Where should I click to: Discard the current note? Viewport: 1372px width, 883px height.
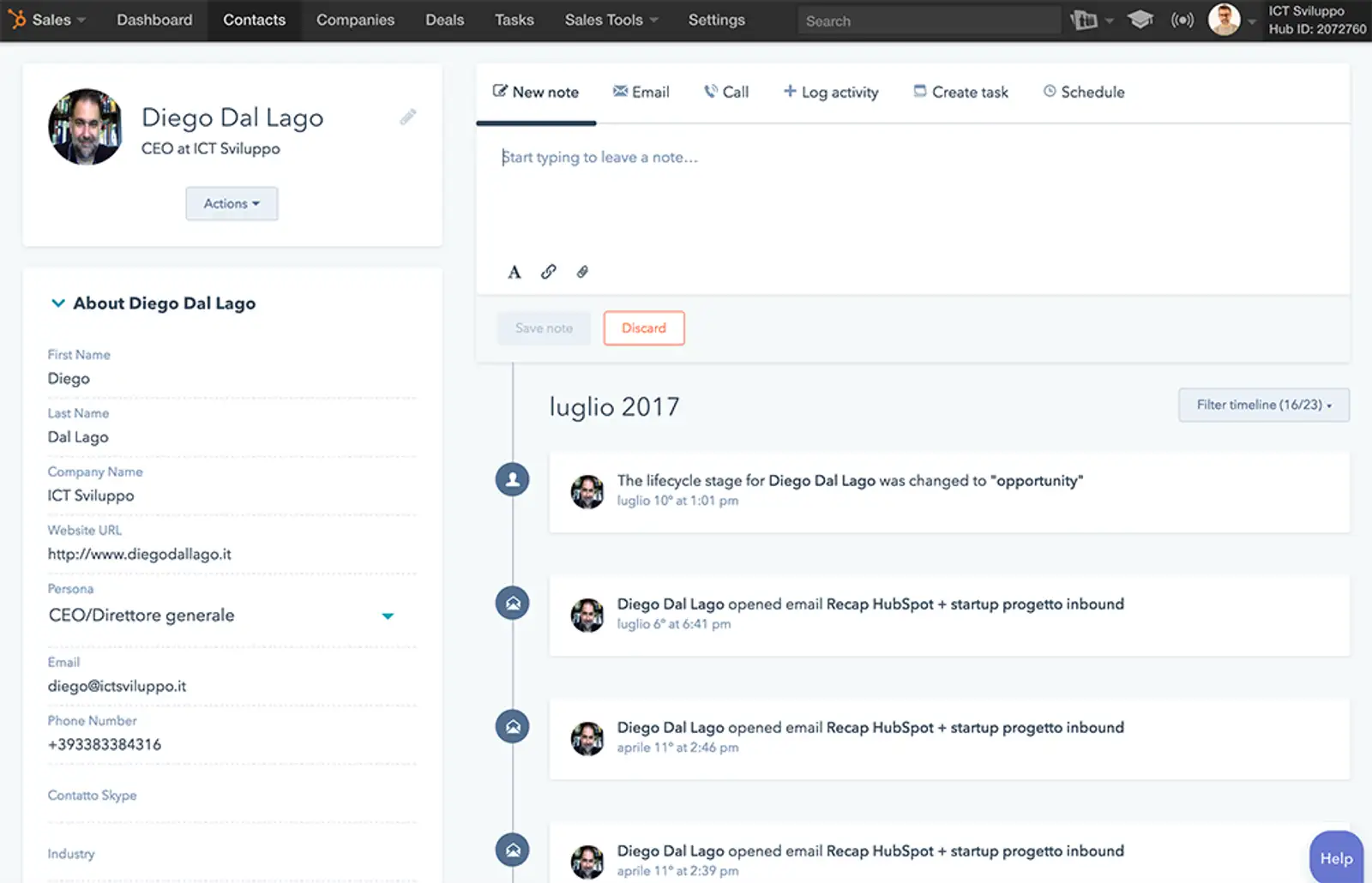pyautogui.click(x=644, y=328)
